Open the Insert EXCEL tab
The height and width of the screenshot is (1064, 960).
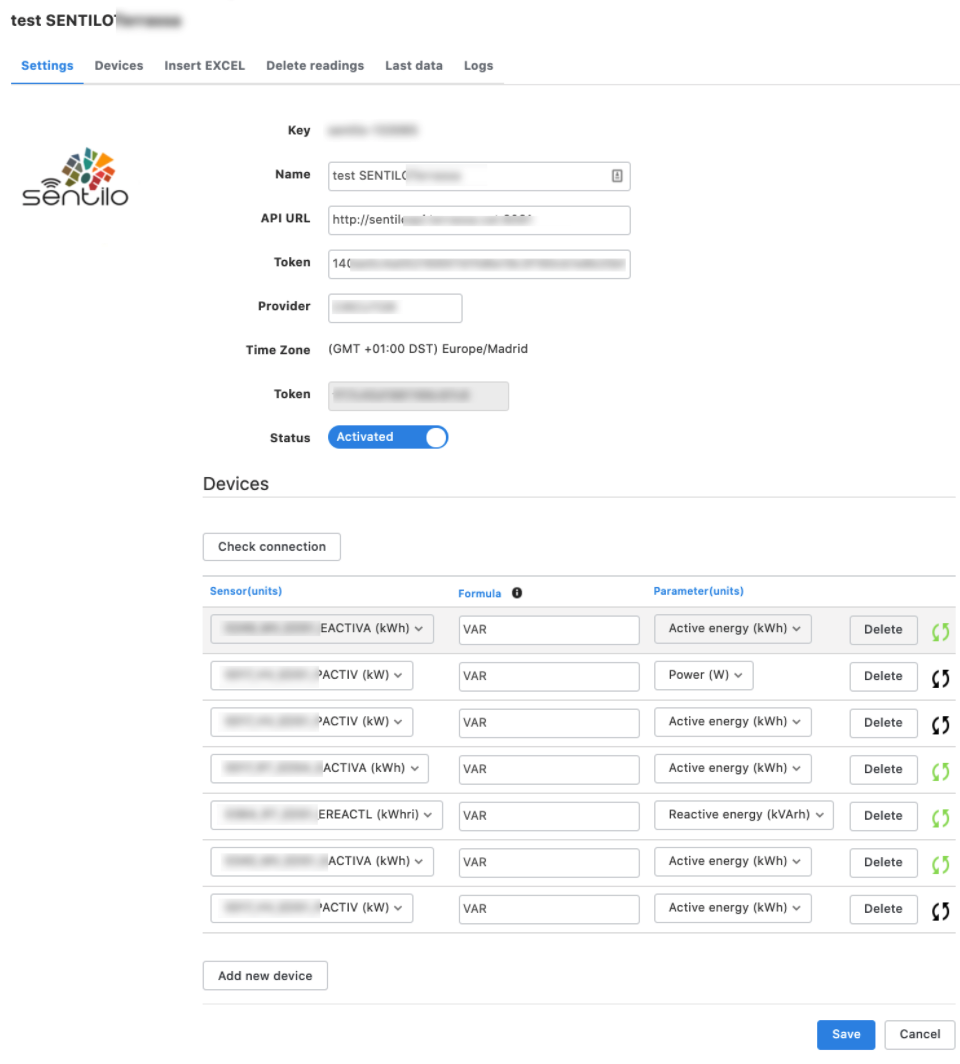(x=204, y=66)
